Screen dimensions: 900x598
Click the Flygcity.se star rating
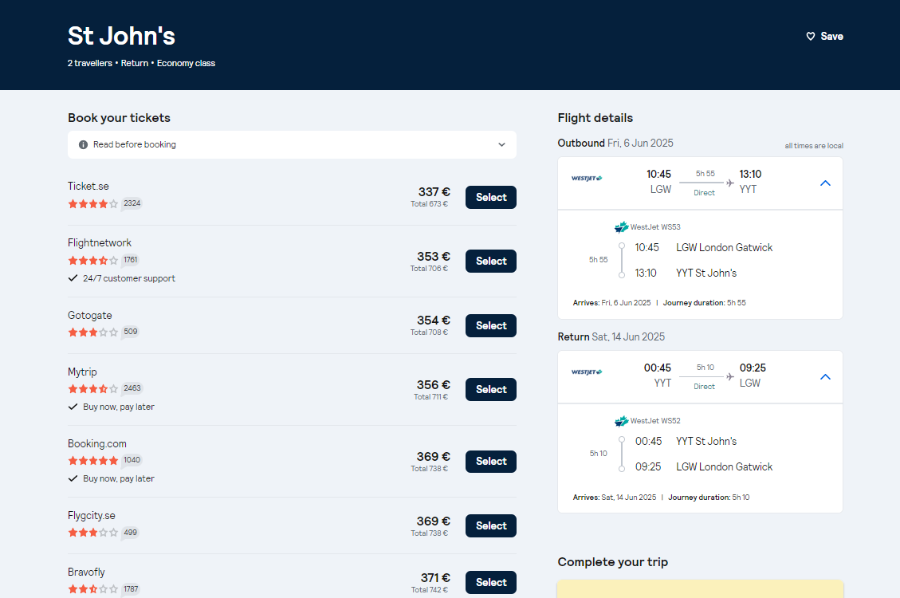93,533
